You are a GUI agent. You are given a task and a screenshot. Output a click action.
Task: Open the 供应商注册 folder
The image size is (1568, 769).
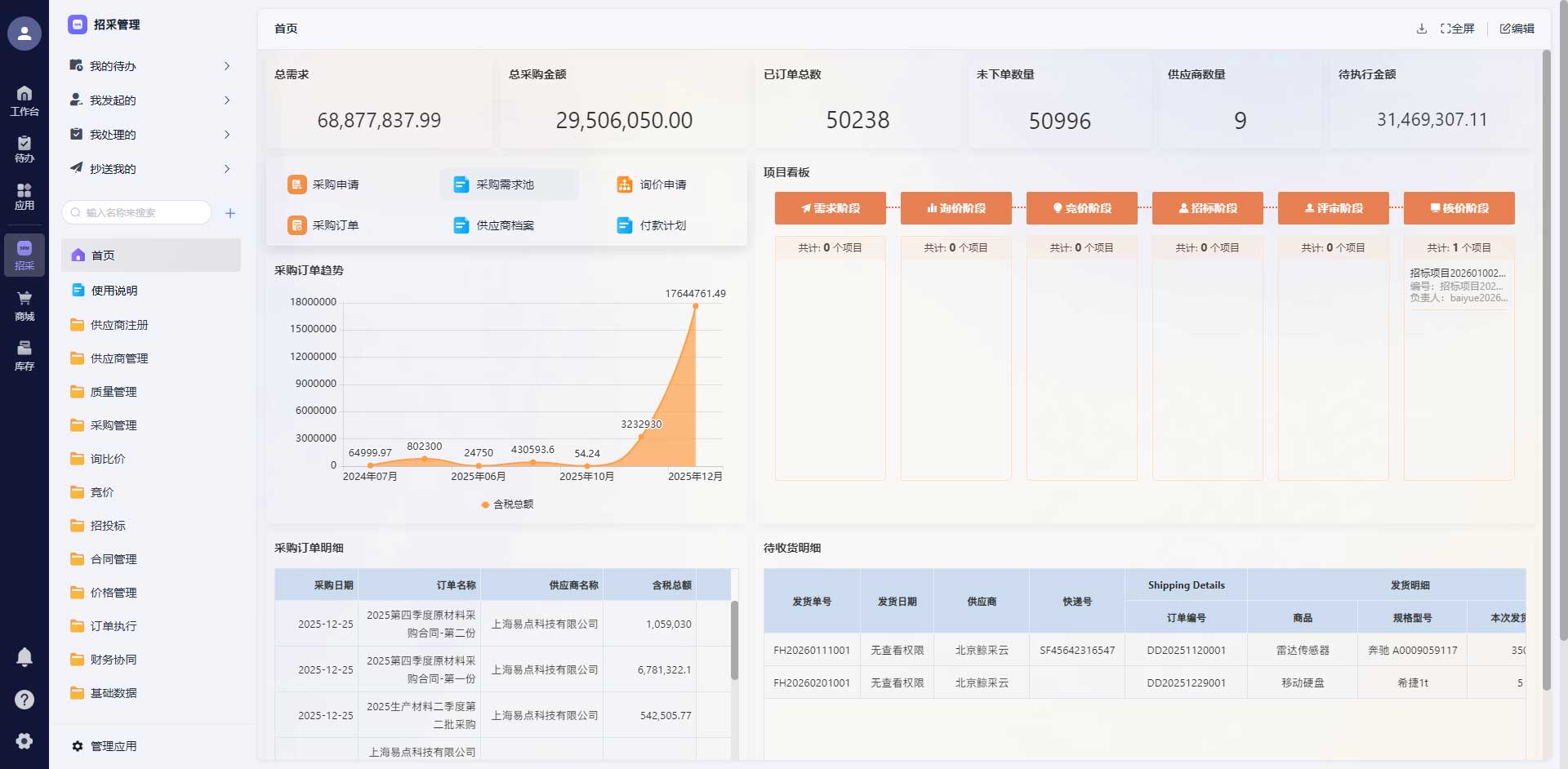151,325
